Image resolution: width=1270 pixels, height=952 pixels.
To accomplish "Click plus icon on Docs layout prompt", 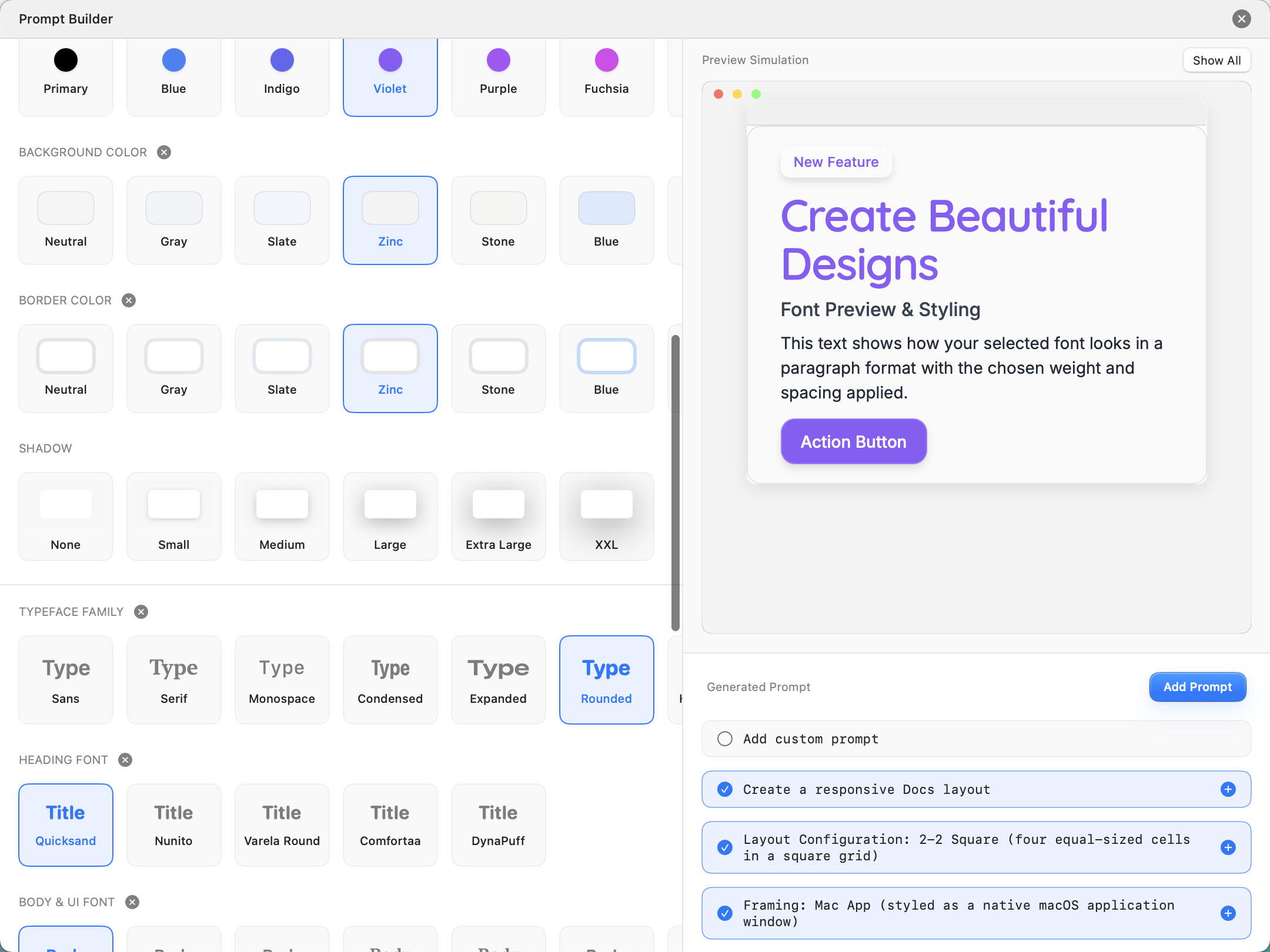I will tap(1228, 789).
